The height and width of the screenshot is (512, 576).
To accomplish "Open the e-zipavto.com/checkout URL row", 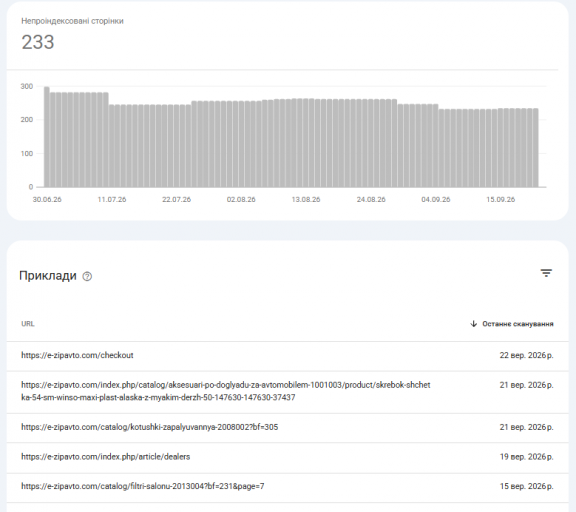I will point(287,356).
